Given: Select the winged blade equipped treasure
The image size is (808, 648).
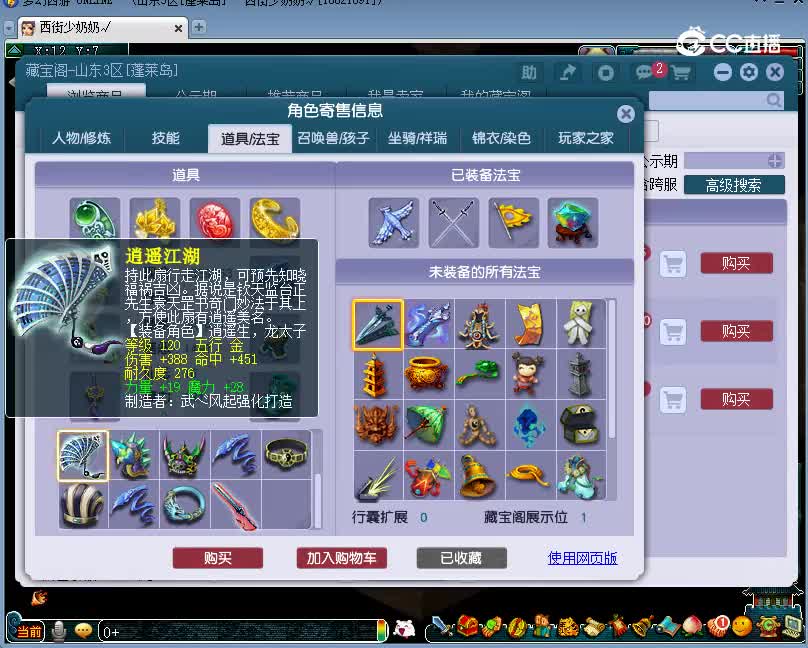Looking at the screenshot, I should 394,223.
